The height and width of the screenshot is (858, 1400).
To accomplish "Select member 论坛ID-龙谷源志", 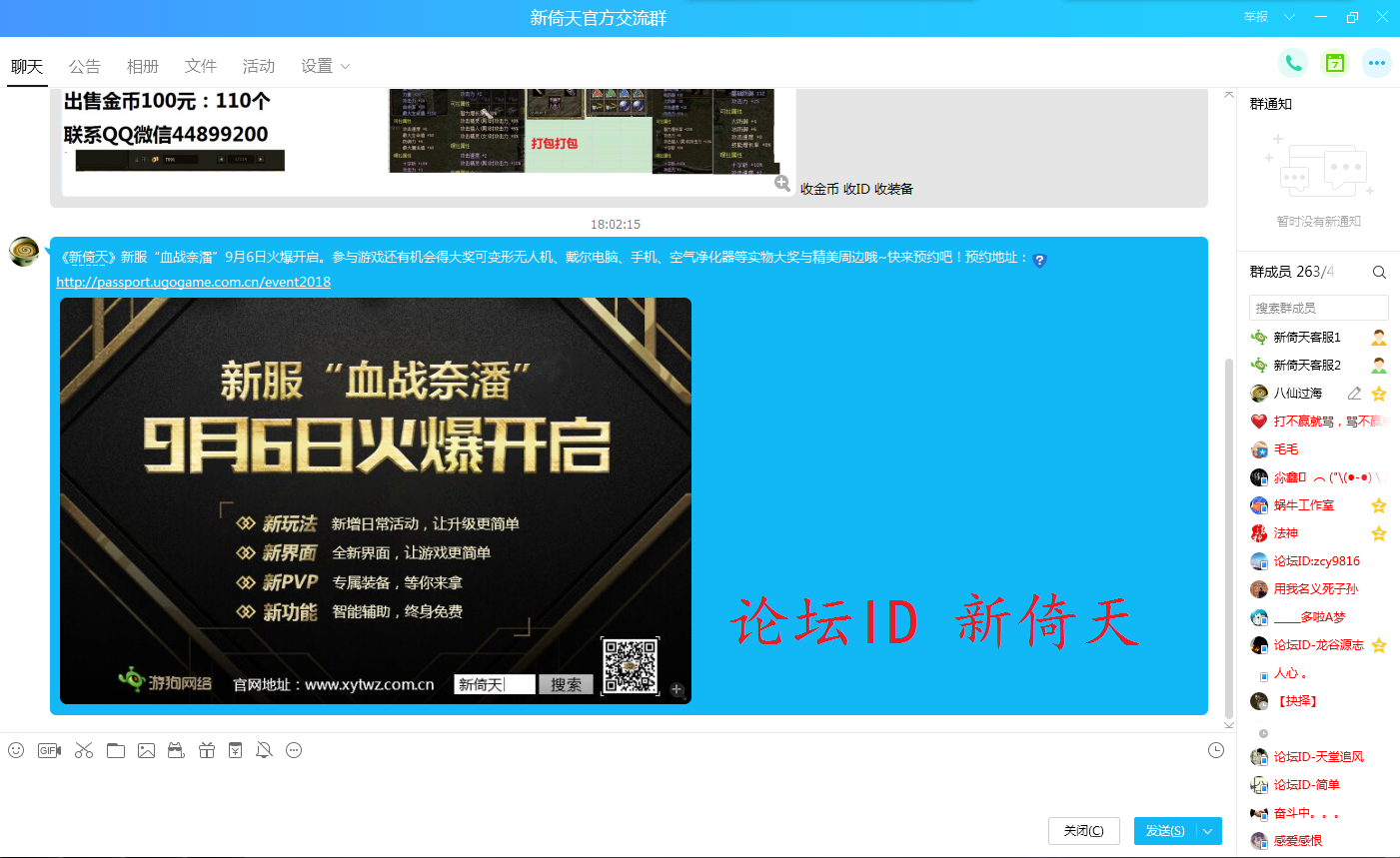I will [1318, 645].
